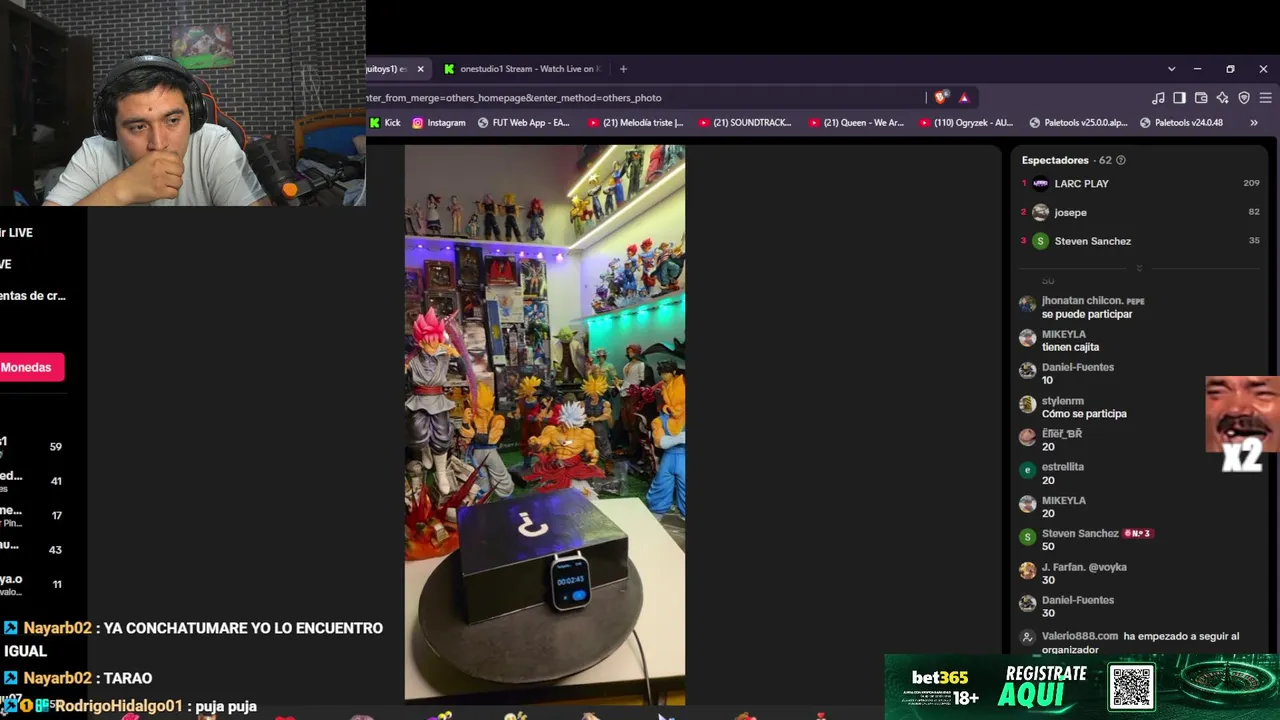1280x720 pixels.
Task: Click estrellita's green chat avatar
Action: 1027,470
